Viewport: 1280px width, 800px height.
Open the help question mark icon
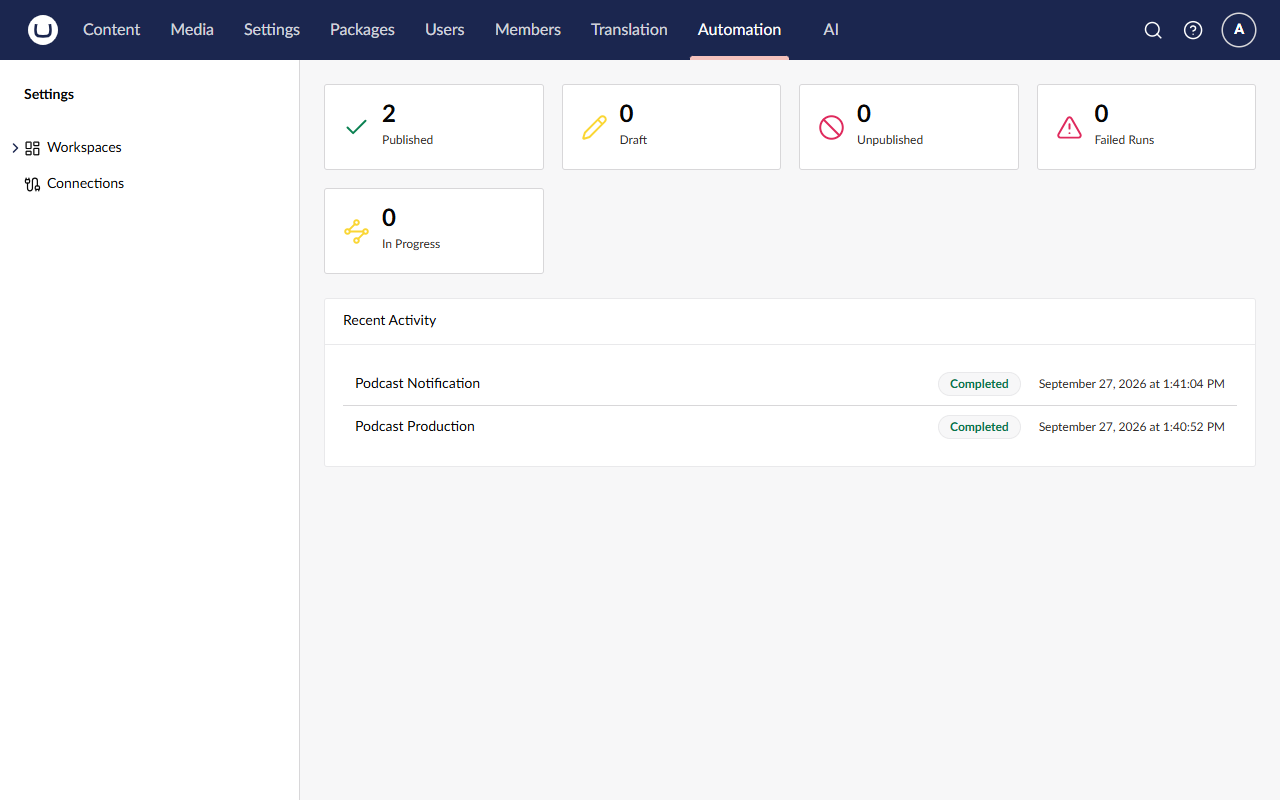1193,30
